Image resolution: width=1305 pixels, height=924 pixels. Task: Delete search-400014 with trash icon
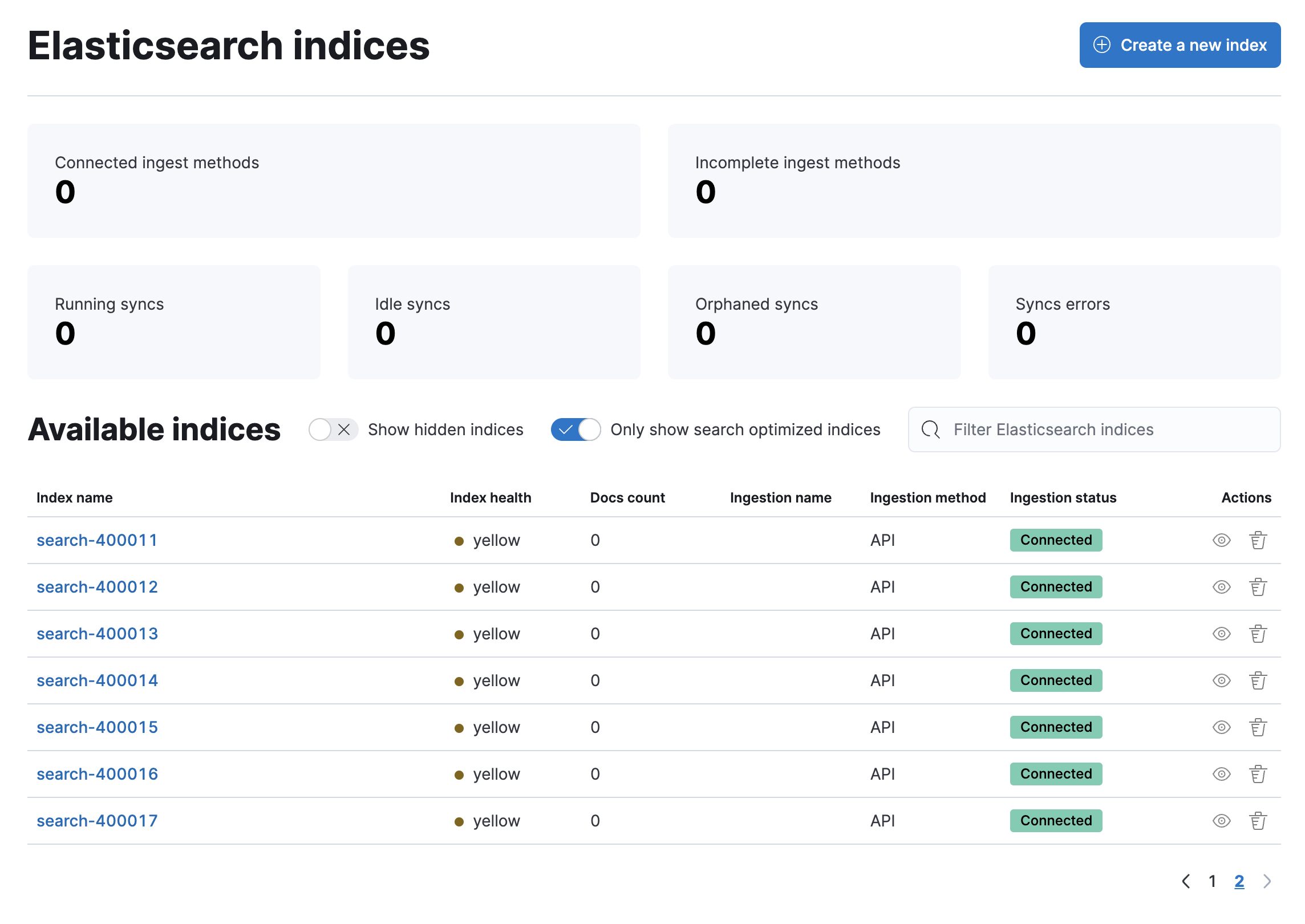tap(1258, 680)
